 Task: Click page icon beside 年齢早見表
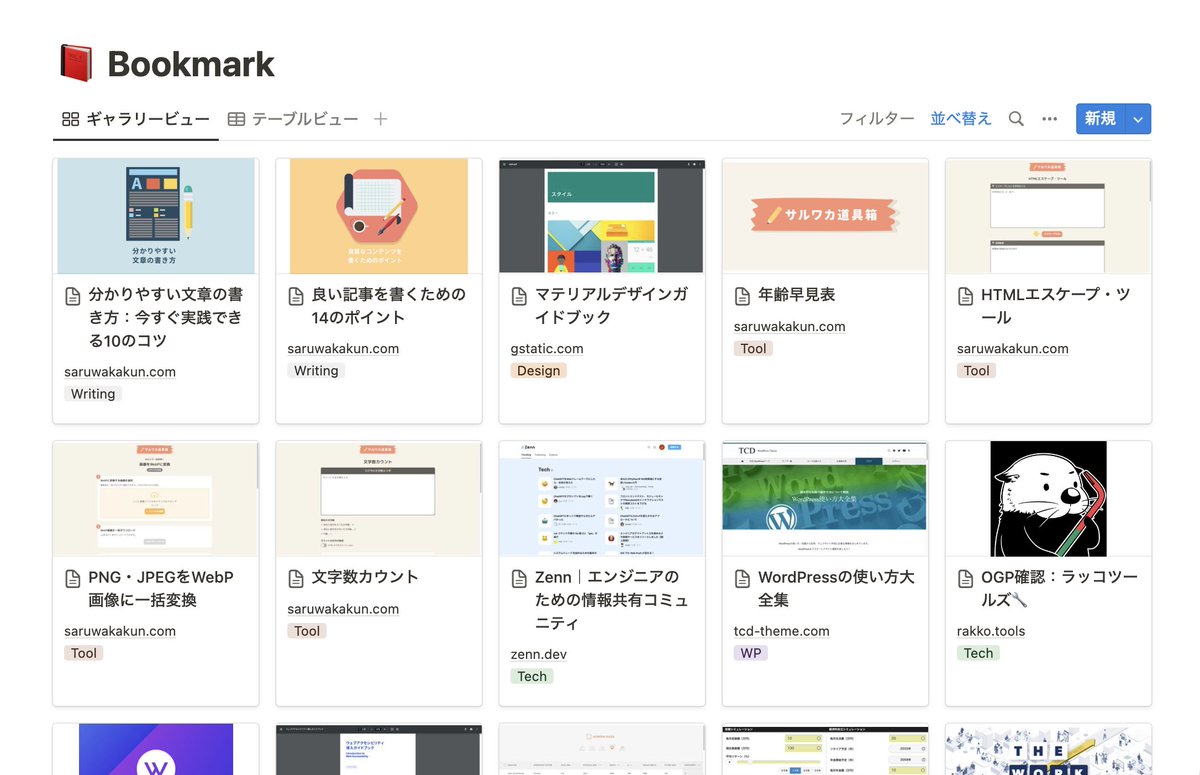tap(742, 296)
